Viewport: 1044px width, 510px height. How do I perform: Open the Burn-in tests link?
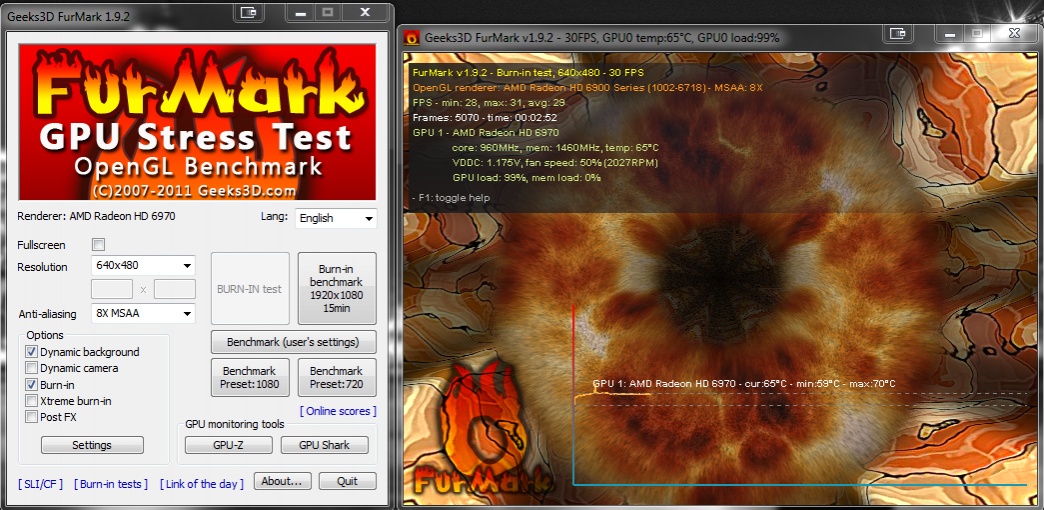[x=111, y=484]
